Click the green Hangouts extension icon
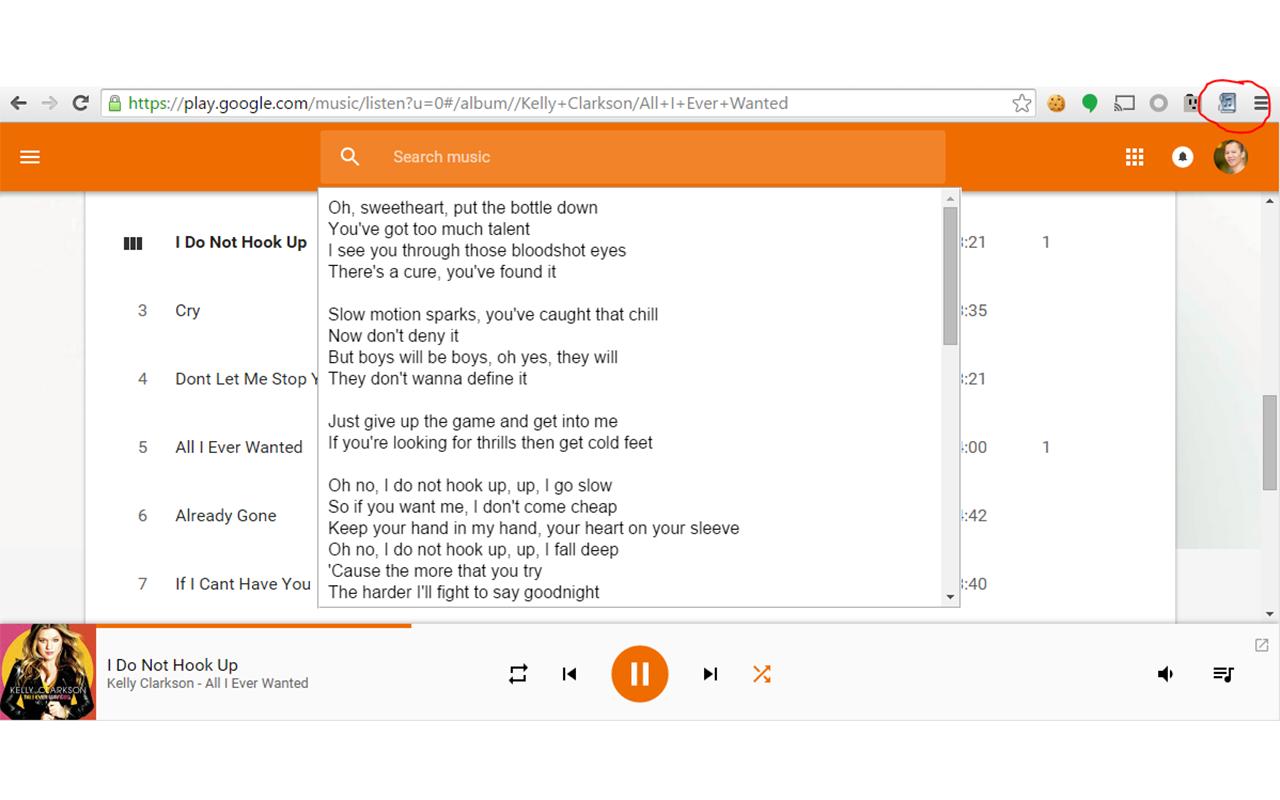This screenshot has width=1280, height=800. [1090, 103]
